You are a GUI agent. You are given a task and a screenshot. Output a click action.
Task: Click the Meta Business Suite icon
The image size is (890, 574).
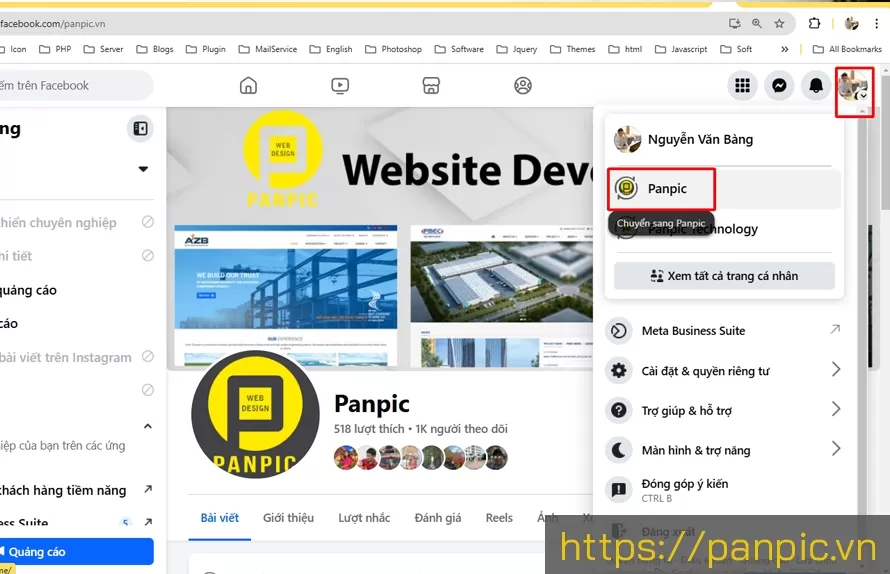point(619,331)
